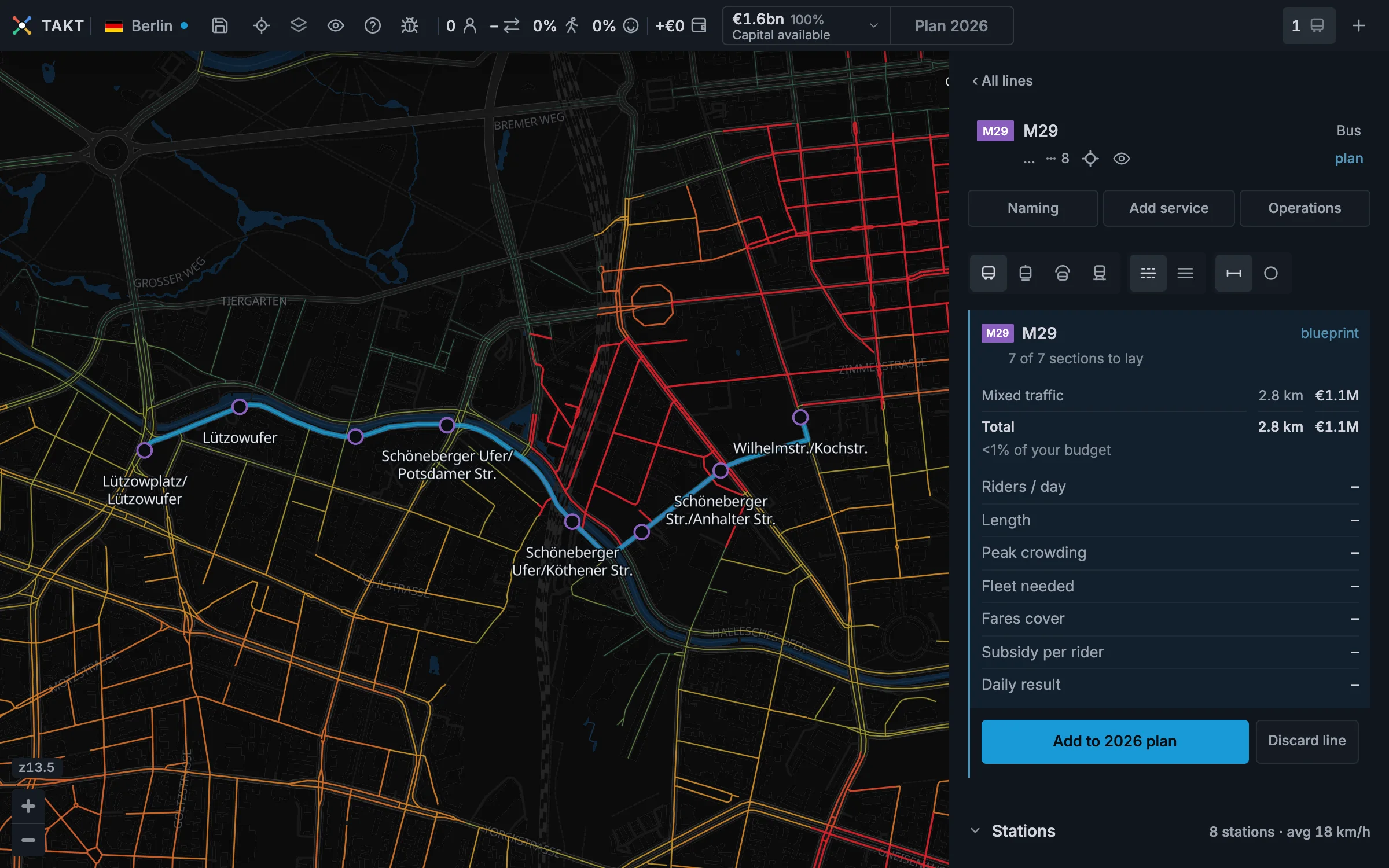Select Schöneberger Ufer/Köthener Str. stop marker
This screenshot has width=1389, height=868.
[572, 522]
